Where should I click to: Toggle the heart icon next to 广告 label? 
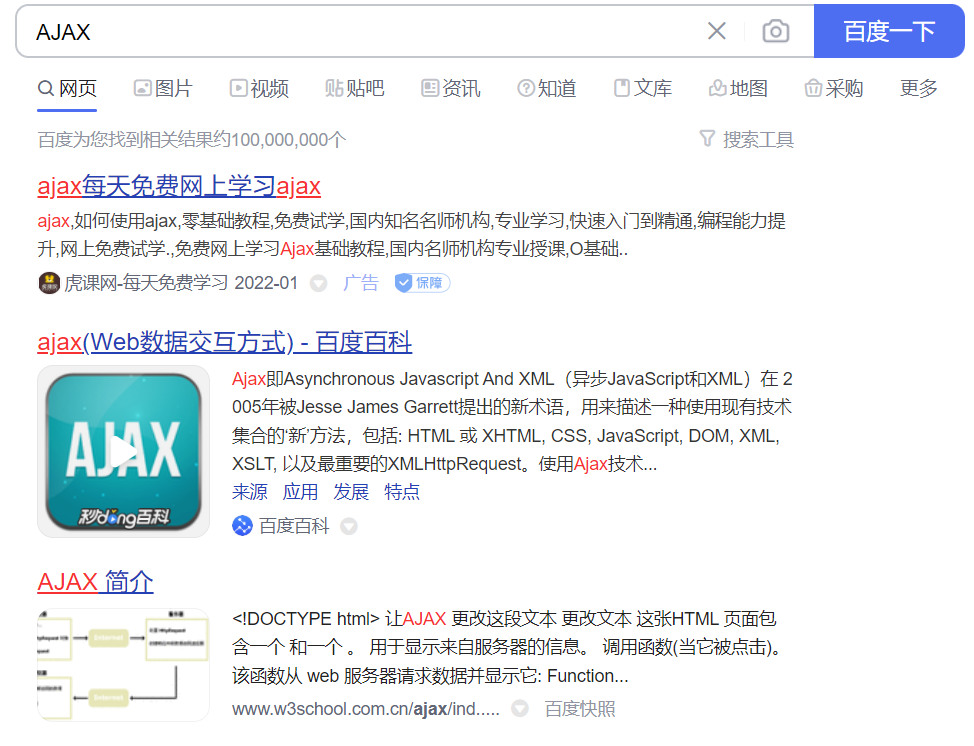click(x=318, y=283)
